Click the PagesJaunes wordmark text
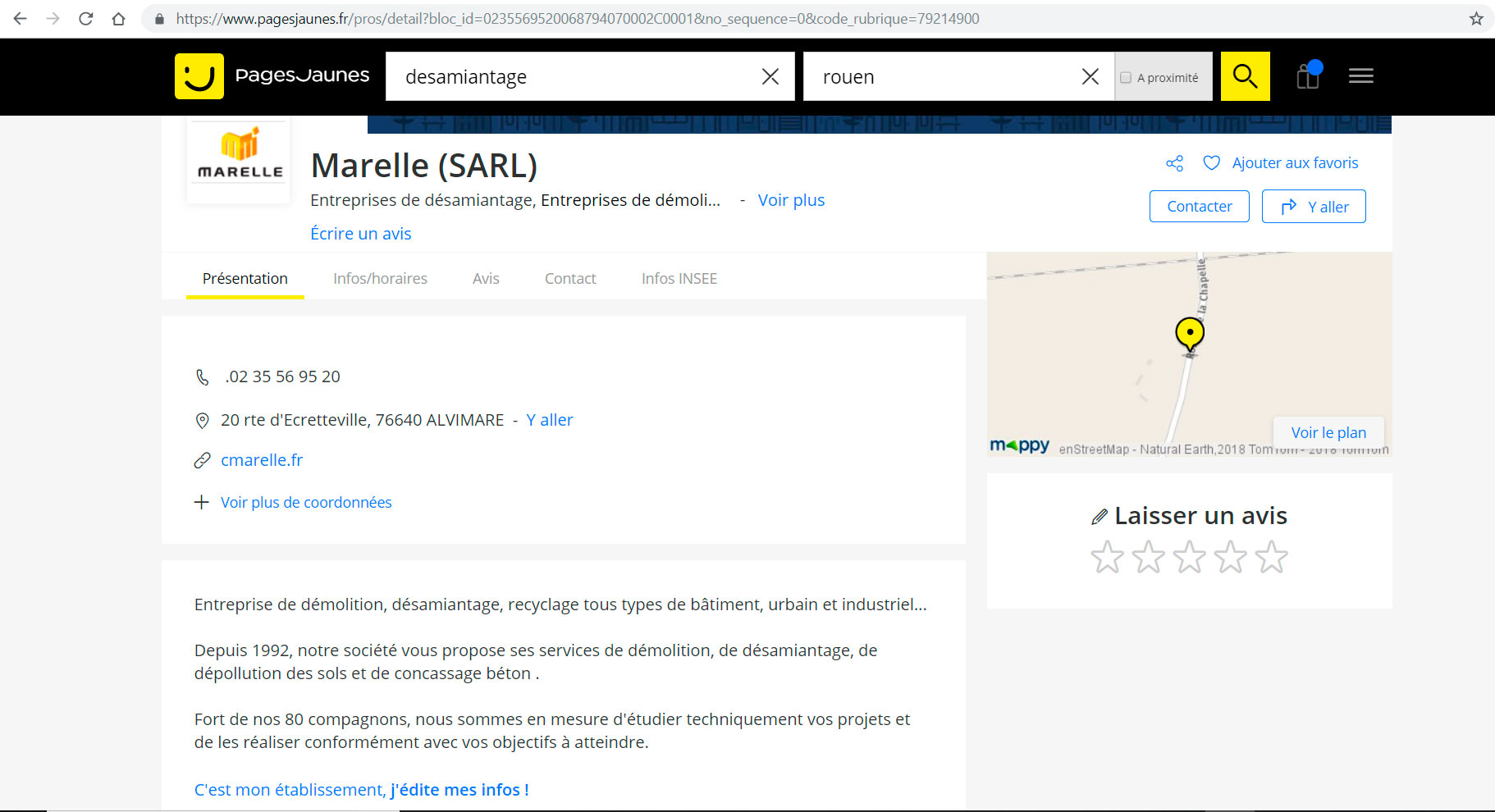Viewport: 1495px width, 812px height. 302,75
